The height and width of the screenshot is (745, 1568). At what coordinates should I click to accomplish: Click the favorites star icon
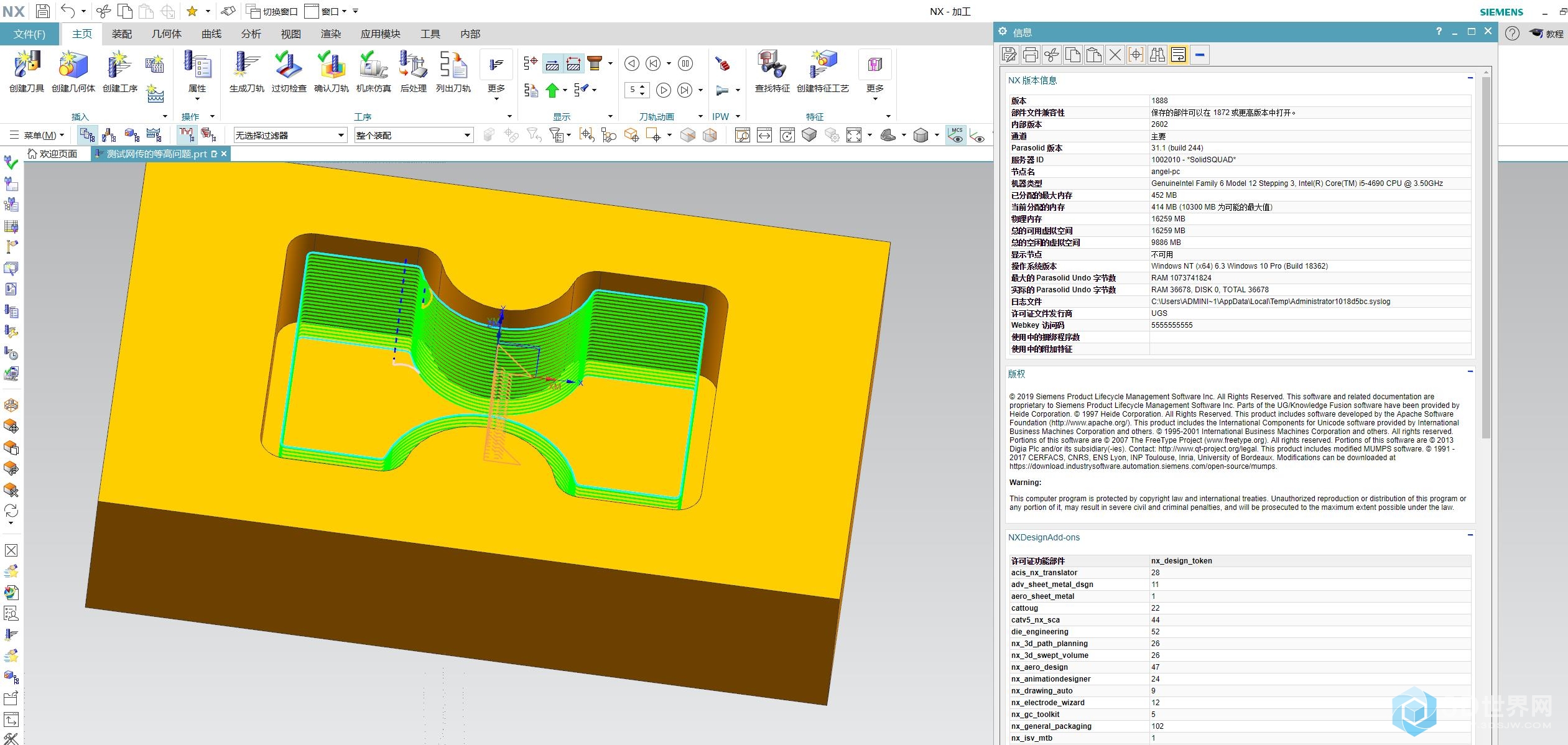pyautogui.click(x=192, y=11)
